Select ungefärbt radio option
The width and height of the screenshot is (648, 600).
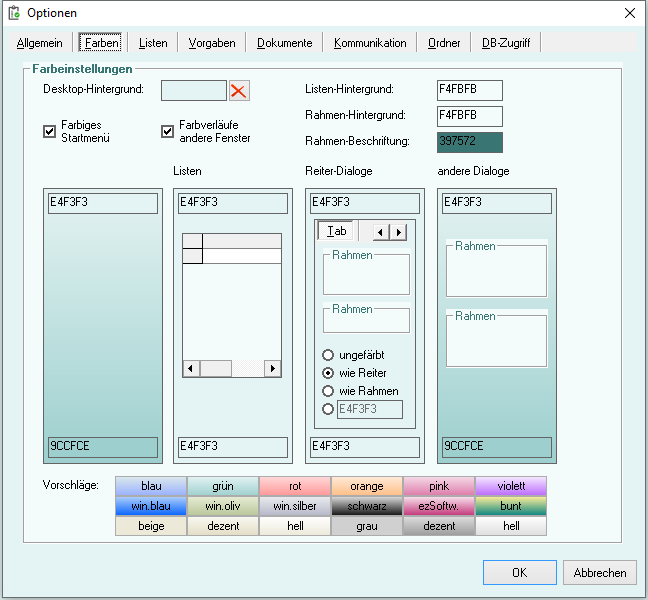(x=328, y=355)
